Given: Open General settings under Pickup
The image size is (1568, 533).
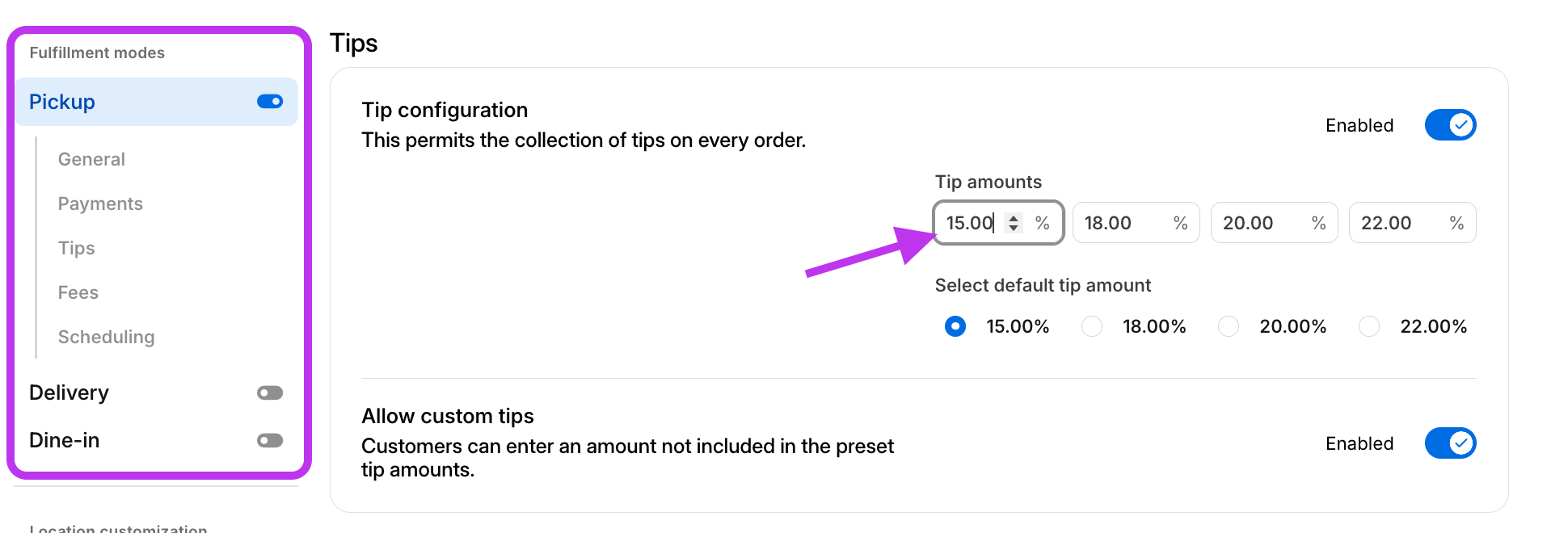Looking at the screenshot, I should tap(91, 159).
